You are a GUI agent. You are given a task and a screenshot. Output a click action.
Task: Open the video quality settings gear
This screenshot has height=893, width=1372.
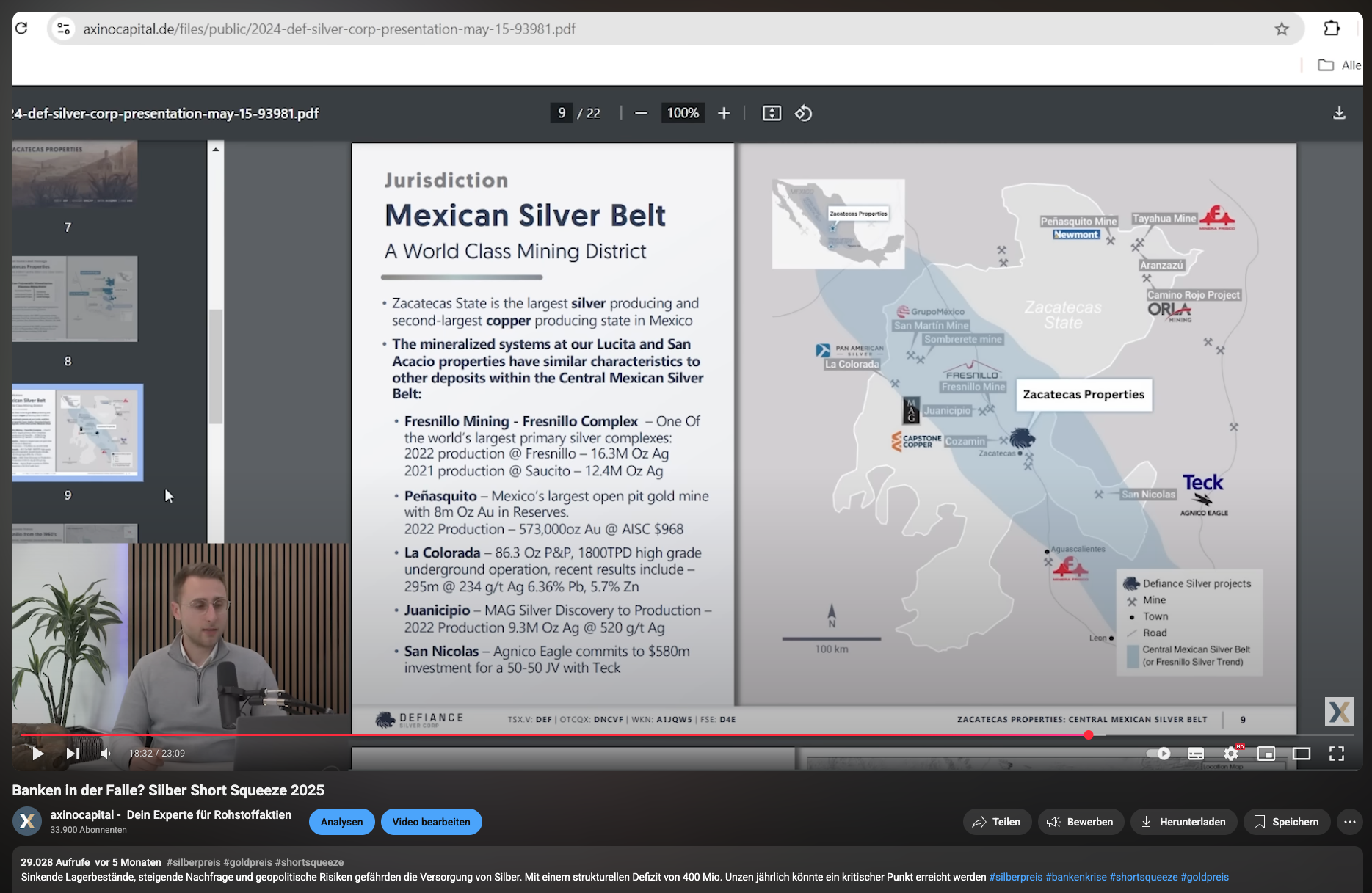(1230, 754)
